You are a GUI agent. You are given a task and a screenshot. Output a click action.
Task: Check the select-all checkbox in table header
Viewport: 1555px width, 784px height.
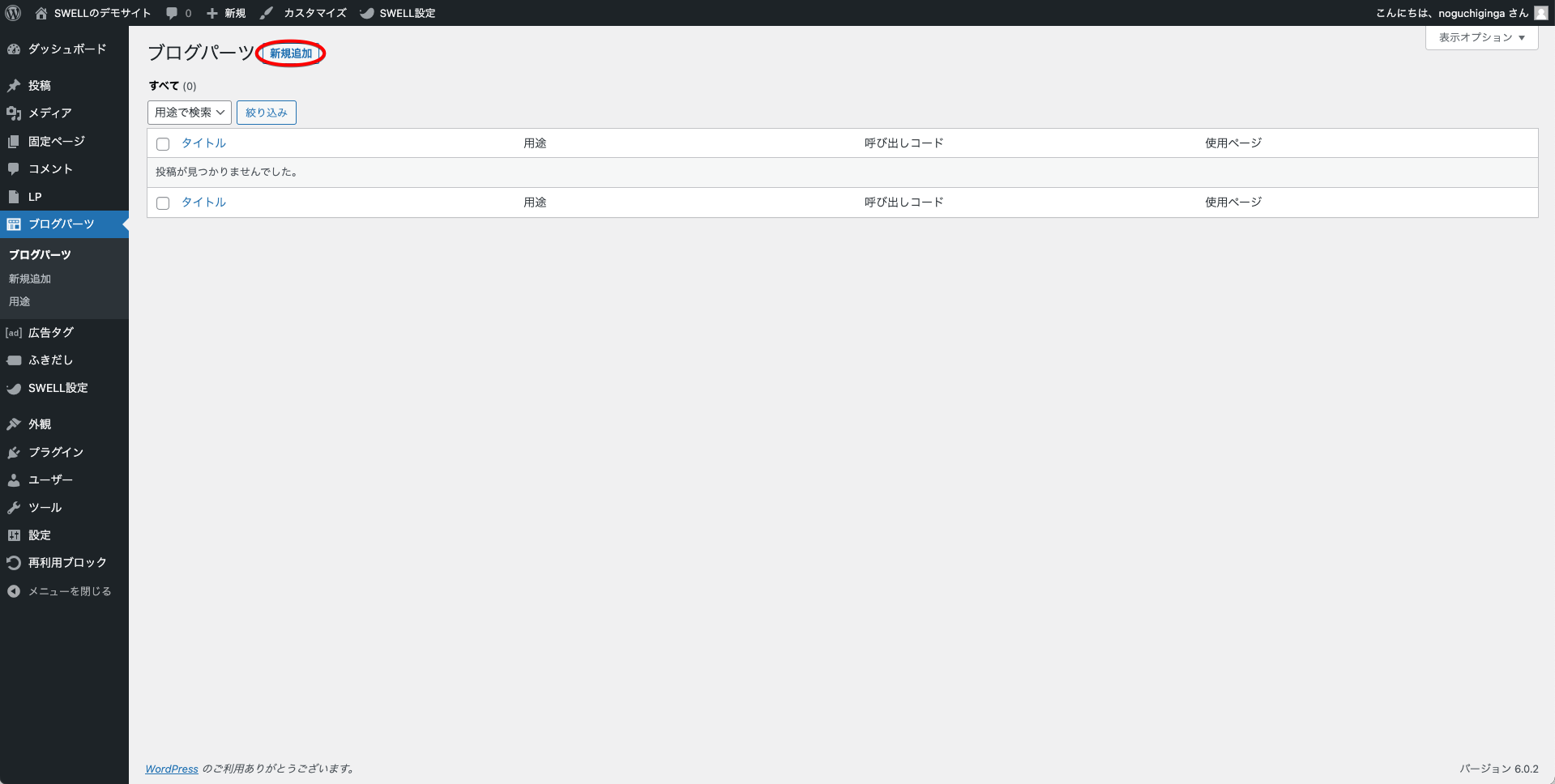163,144
